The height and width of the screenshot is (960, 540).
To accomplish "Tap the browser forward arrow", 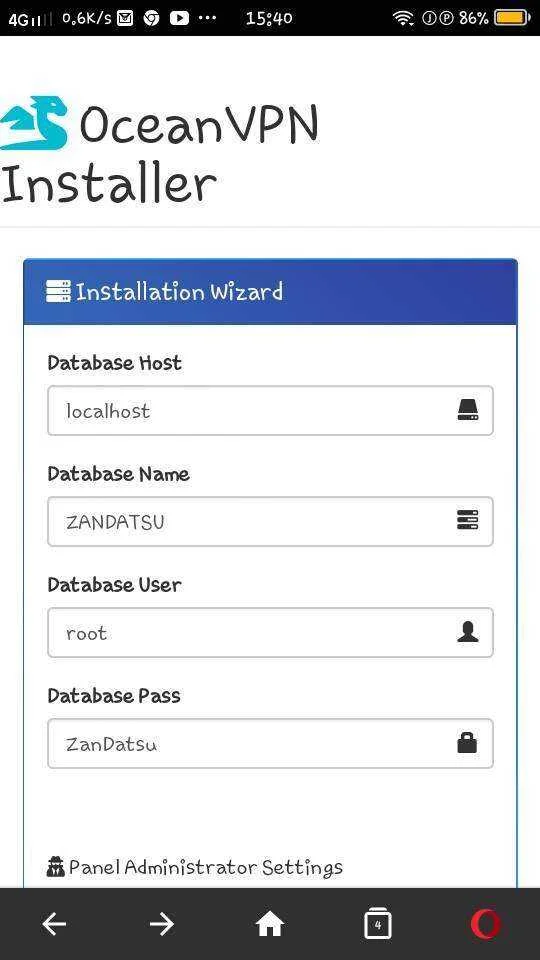I will (x=162, y=924).
